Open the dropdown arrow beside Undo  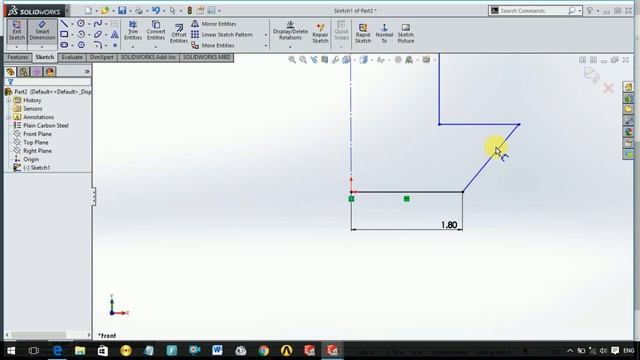tap(164, 11)
